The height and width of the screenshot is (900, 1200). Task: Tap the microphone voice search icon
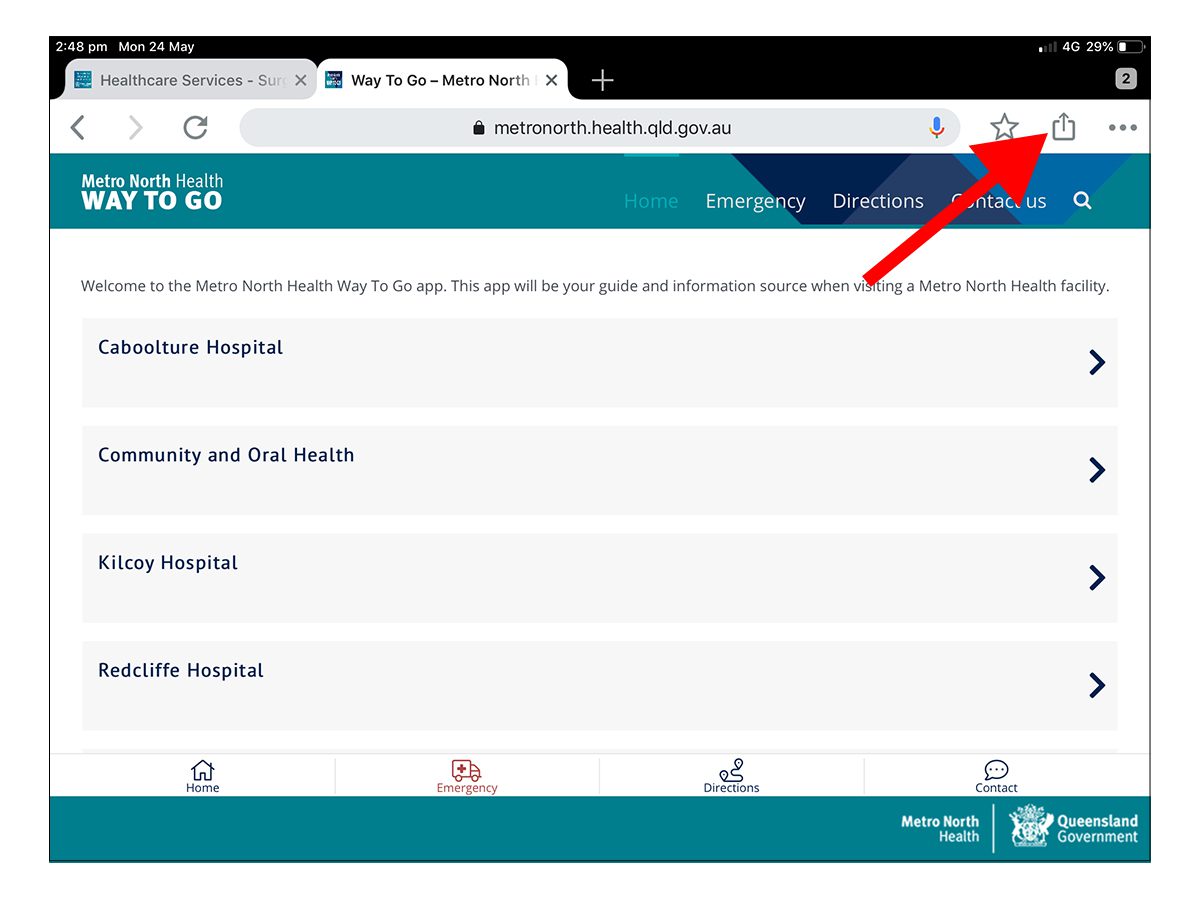(x=936, y=128)
